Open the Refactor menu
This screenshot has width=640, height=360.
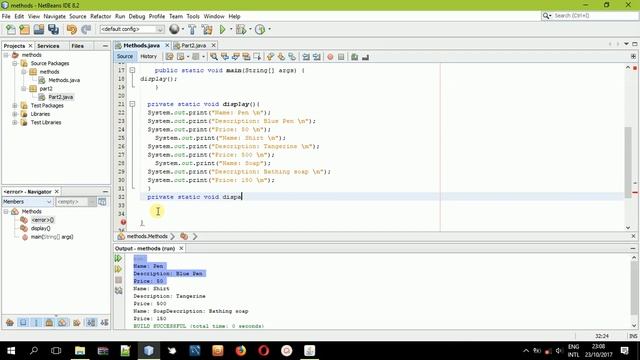[100, 16]
